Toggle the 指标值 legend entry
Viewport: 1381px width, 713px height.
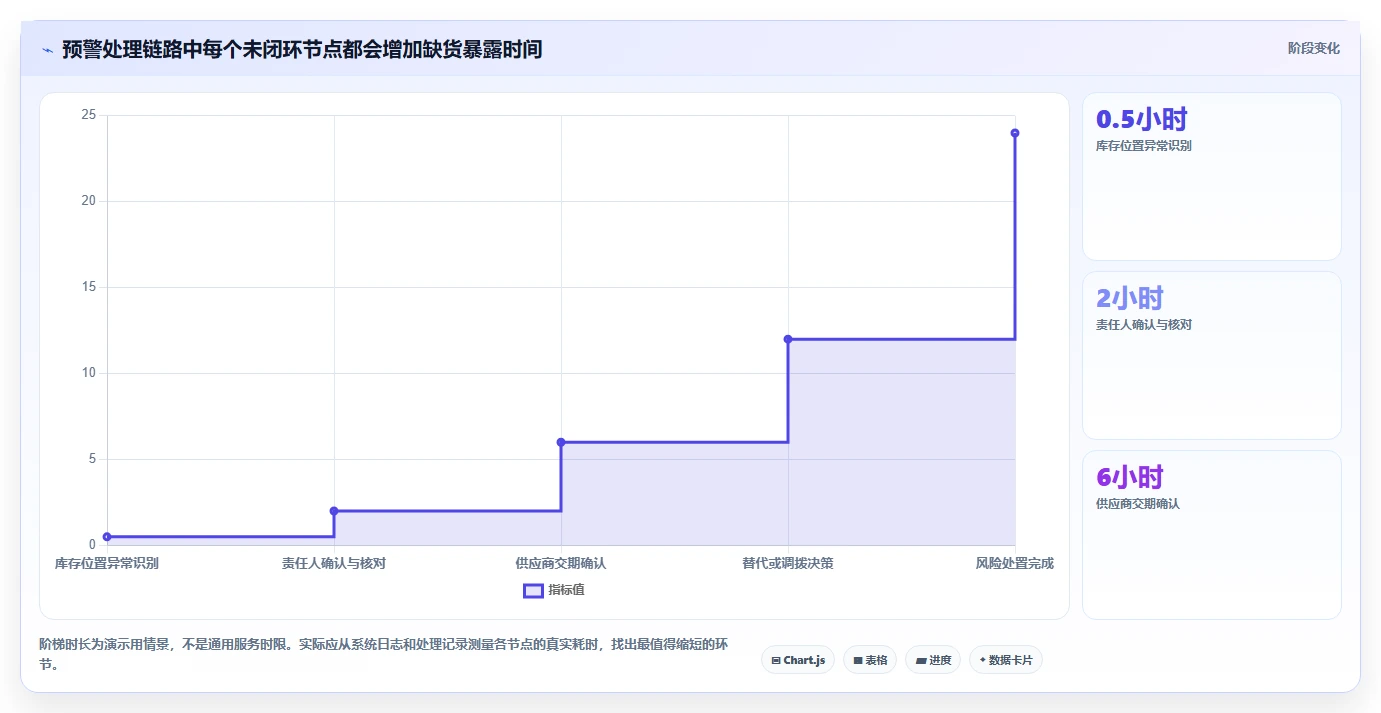[x=554, y=590]
